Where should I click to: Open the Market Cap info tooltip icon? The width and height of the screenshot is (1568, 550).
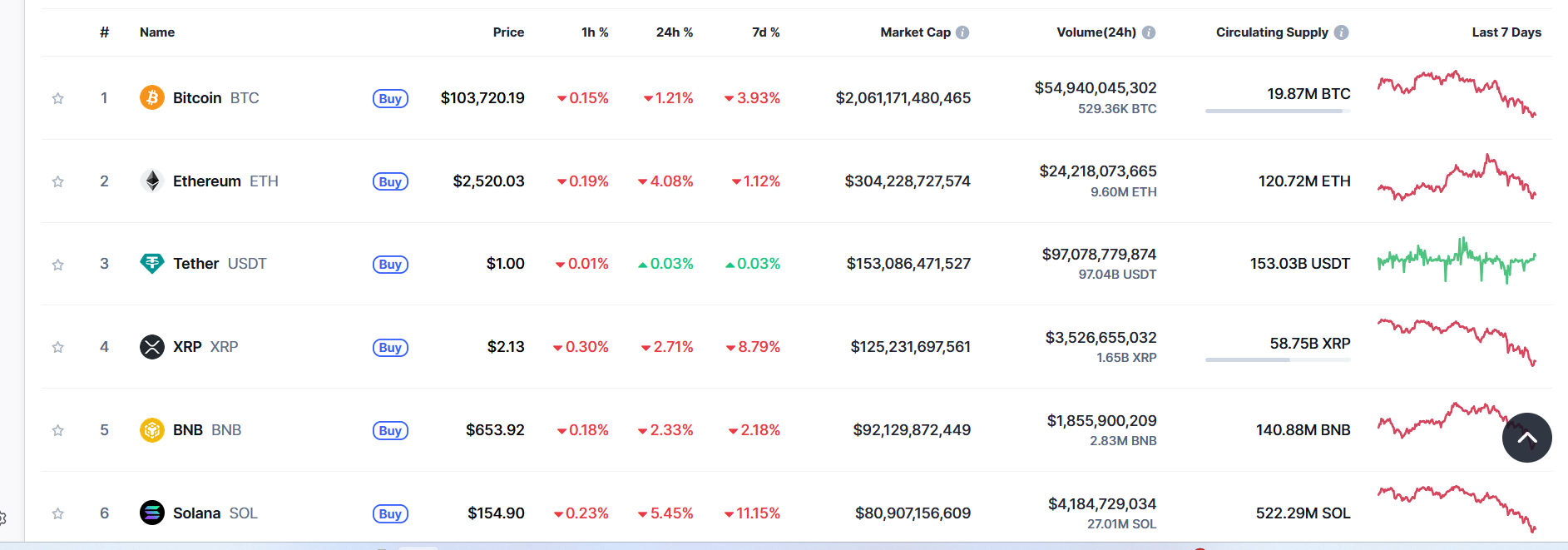962,32
